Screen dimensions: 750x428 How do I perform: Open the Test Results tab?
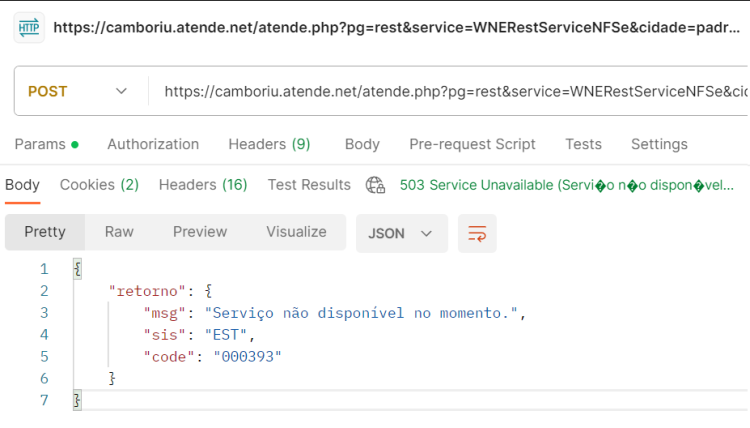(x=309, y=185)
